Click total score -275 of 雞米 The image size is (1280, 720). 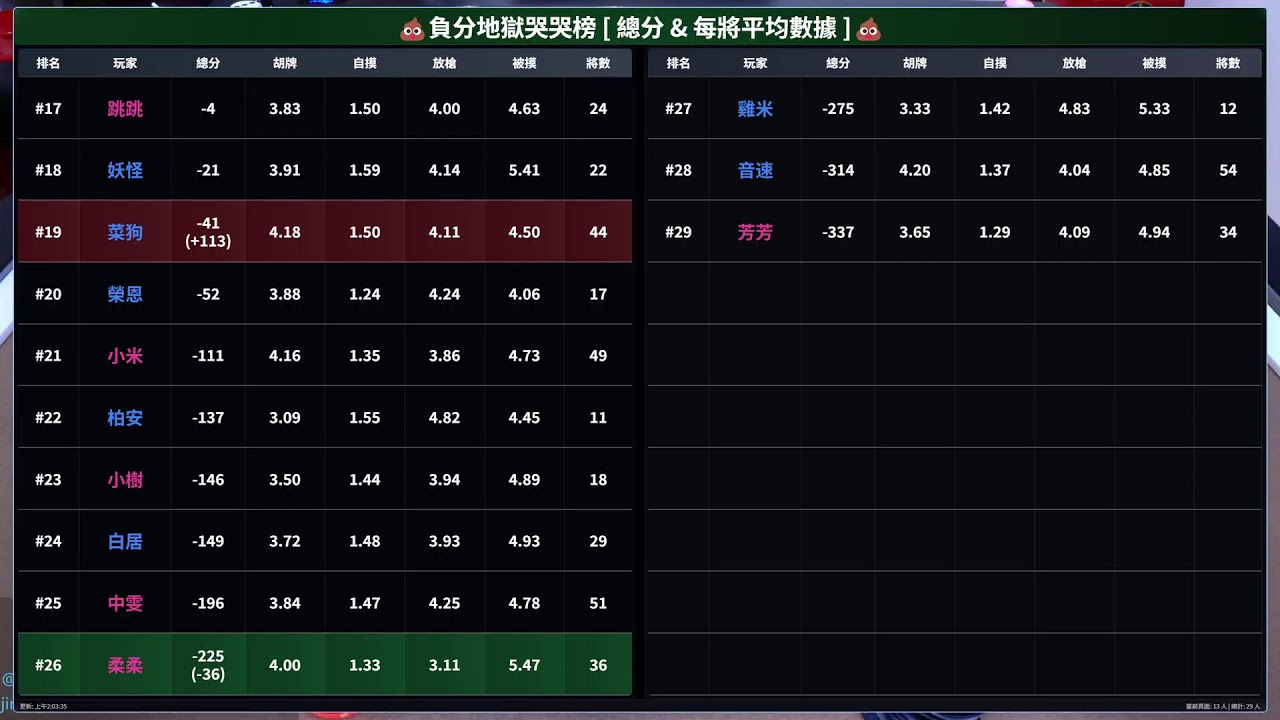click(838, 109)
